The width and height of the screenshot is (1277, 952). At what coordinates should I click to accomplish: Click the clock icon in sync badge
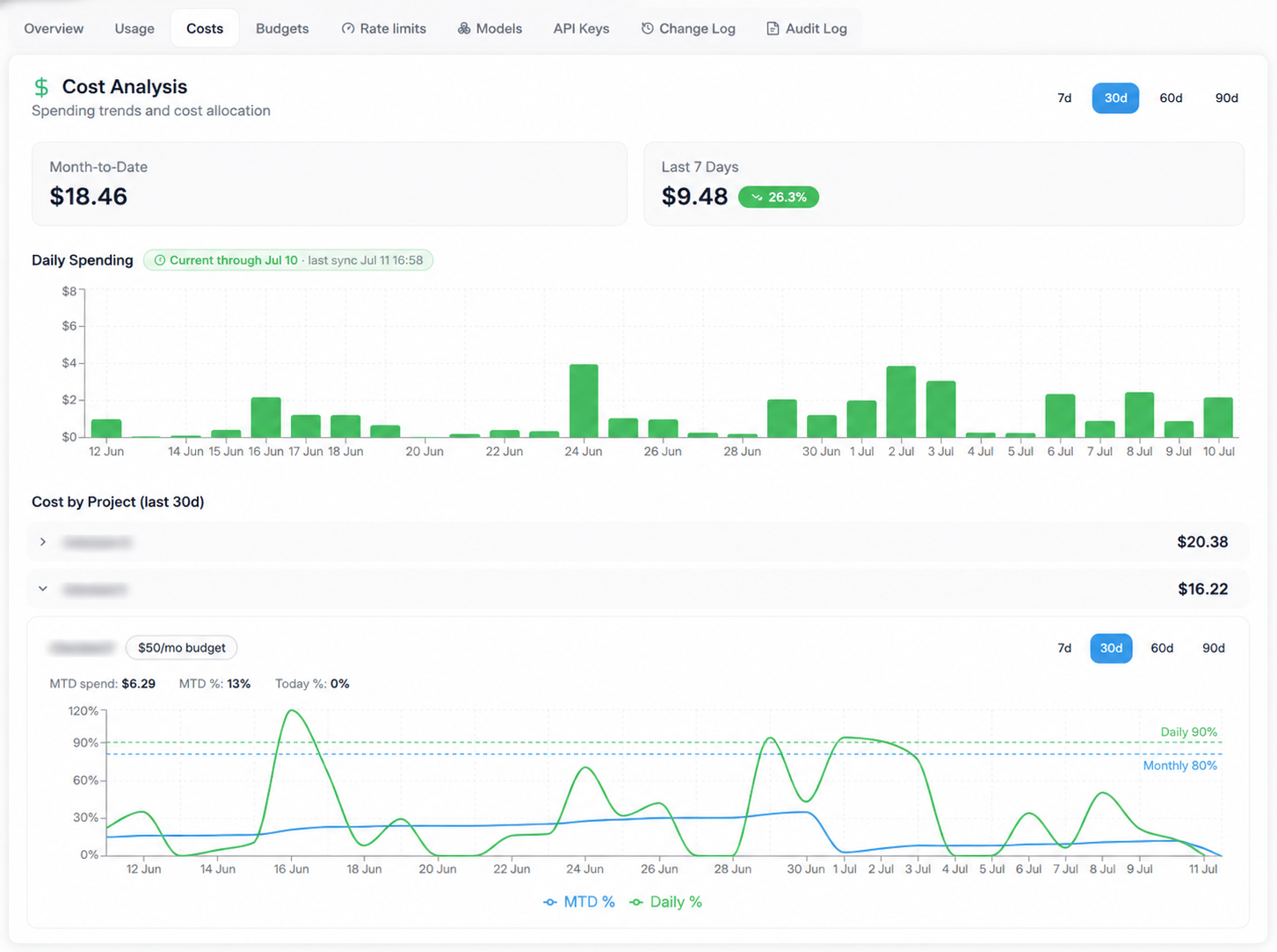point(160,260)
